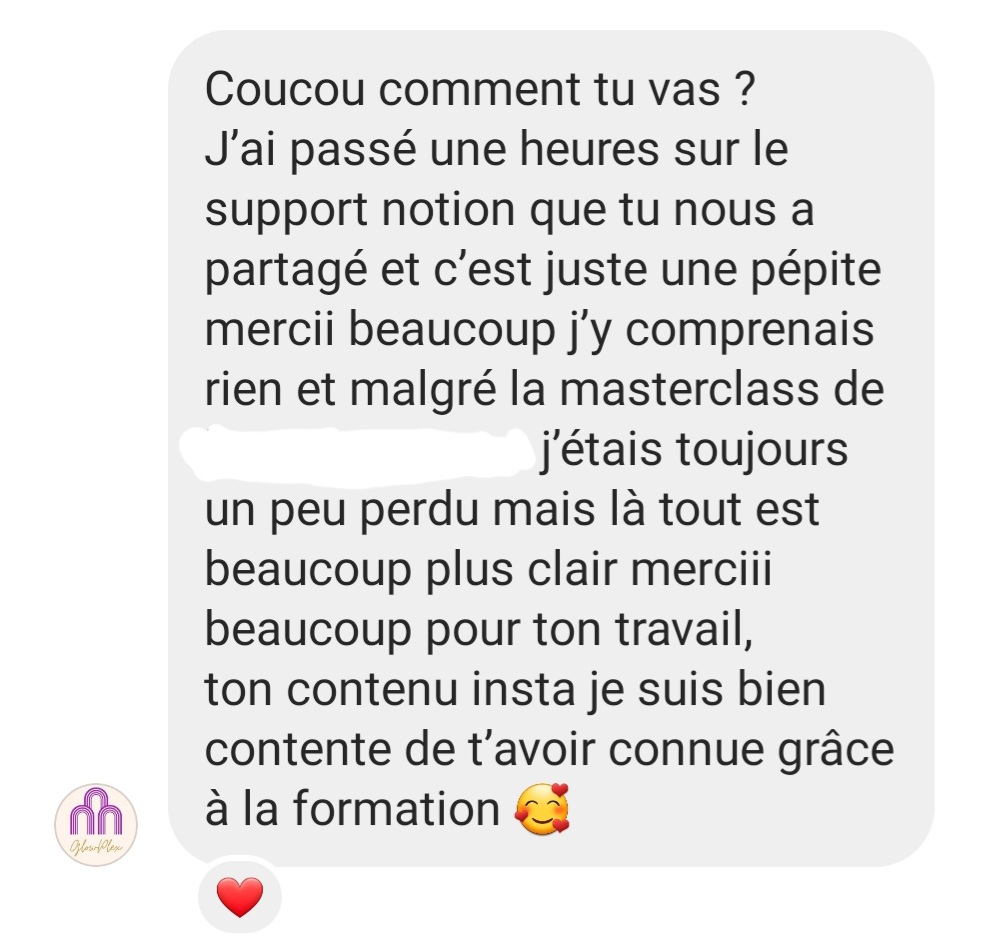
Task: Click the word notion in the message
Action: pyautogui.click(x=449, y=211)
